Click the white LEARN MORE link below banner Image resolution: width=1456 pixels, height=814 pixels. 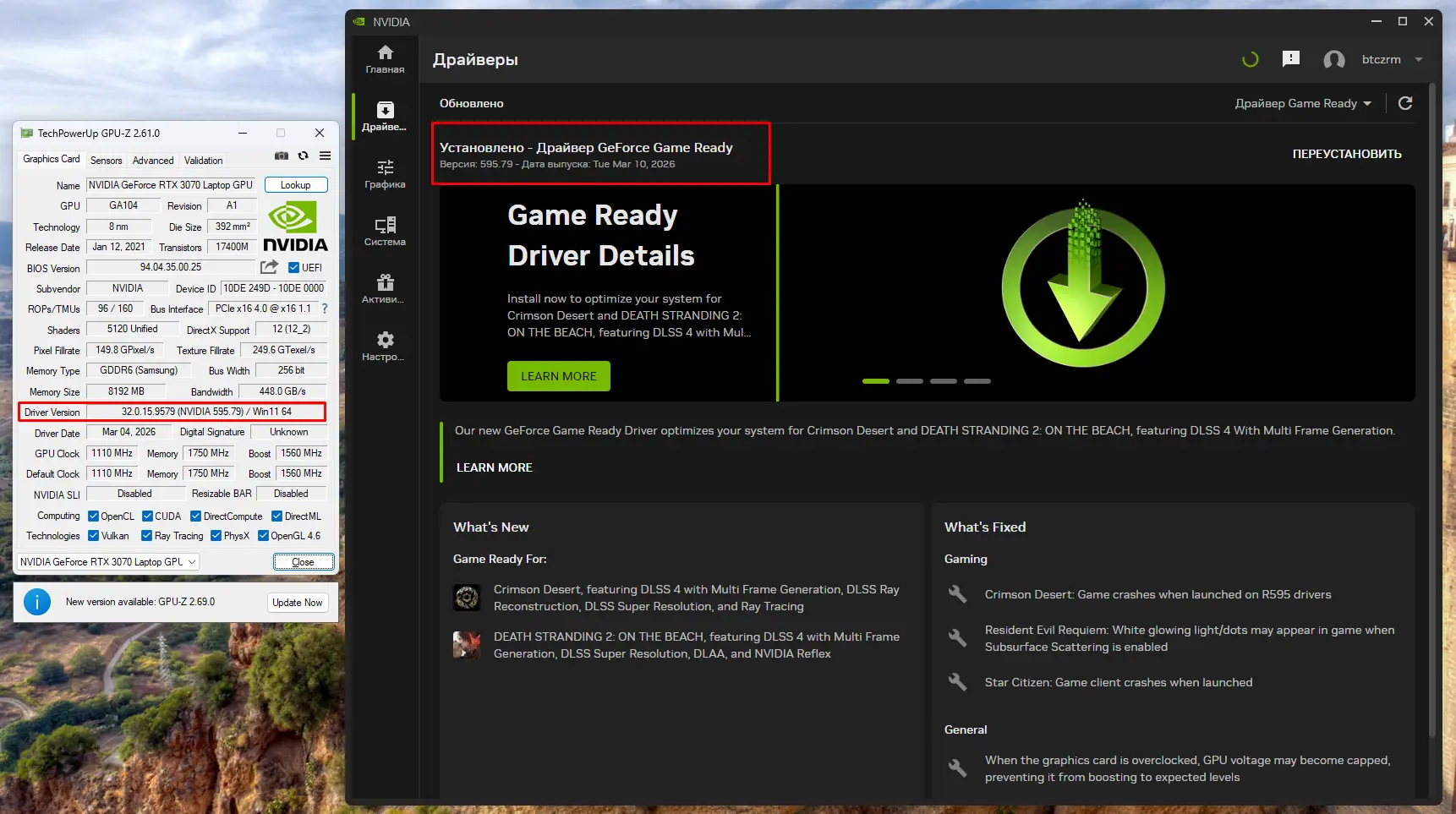(495, 467)
